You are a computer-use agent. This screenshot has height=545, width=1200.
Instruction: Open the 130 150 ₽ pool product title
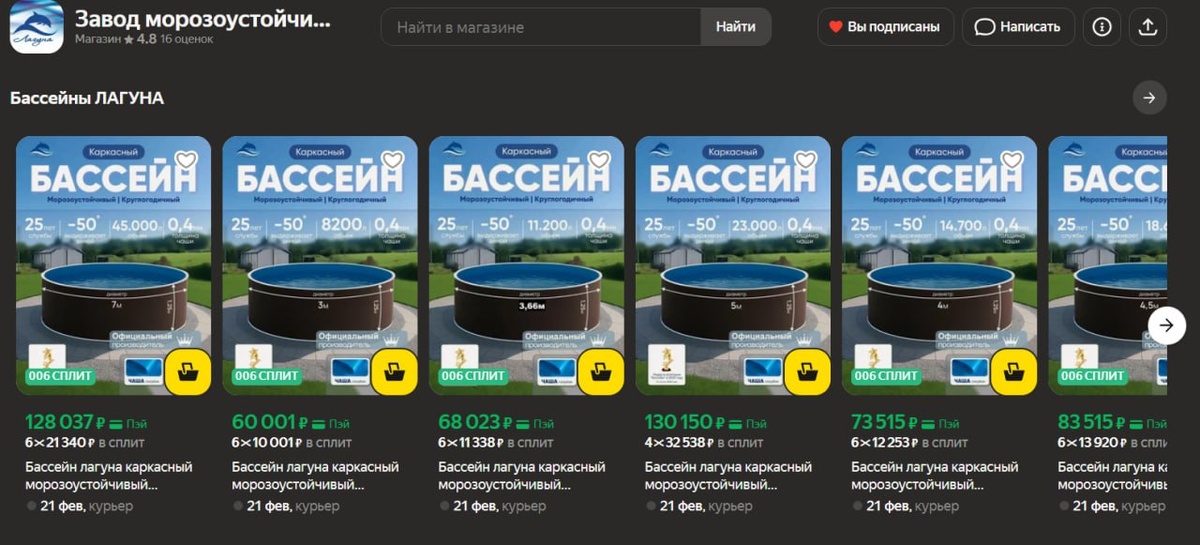coord(728,476)
